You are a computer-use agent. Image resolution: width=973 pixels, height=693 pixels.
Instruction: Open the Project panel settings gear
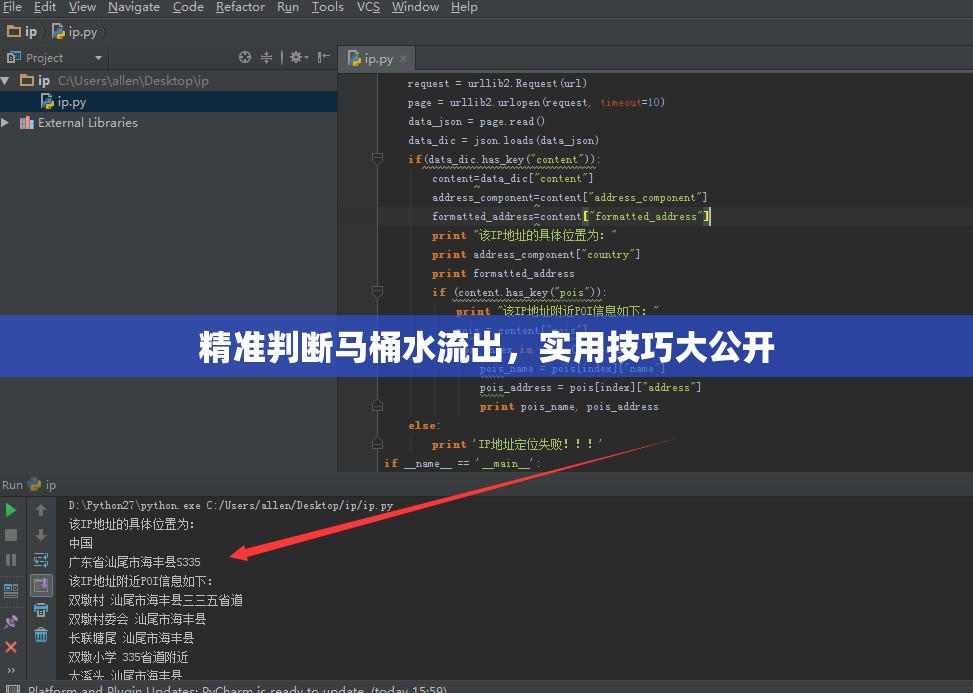(x=298, y=58)
